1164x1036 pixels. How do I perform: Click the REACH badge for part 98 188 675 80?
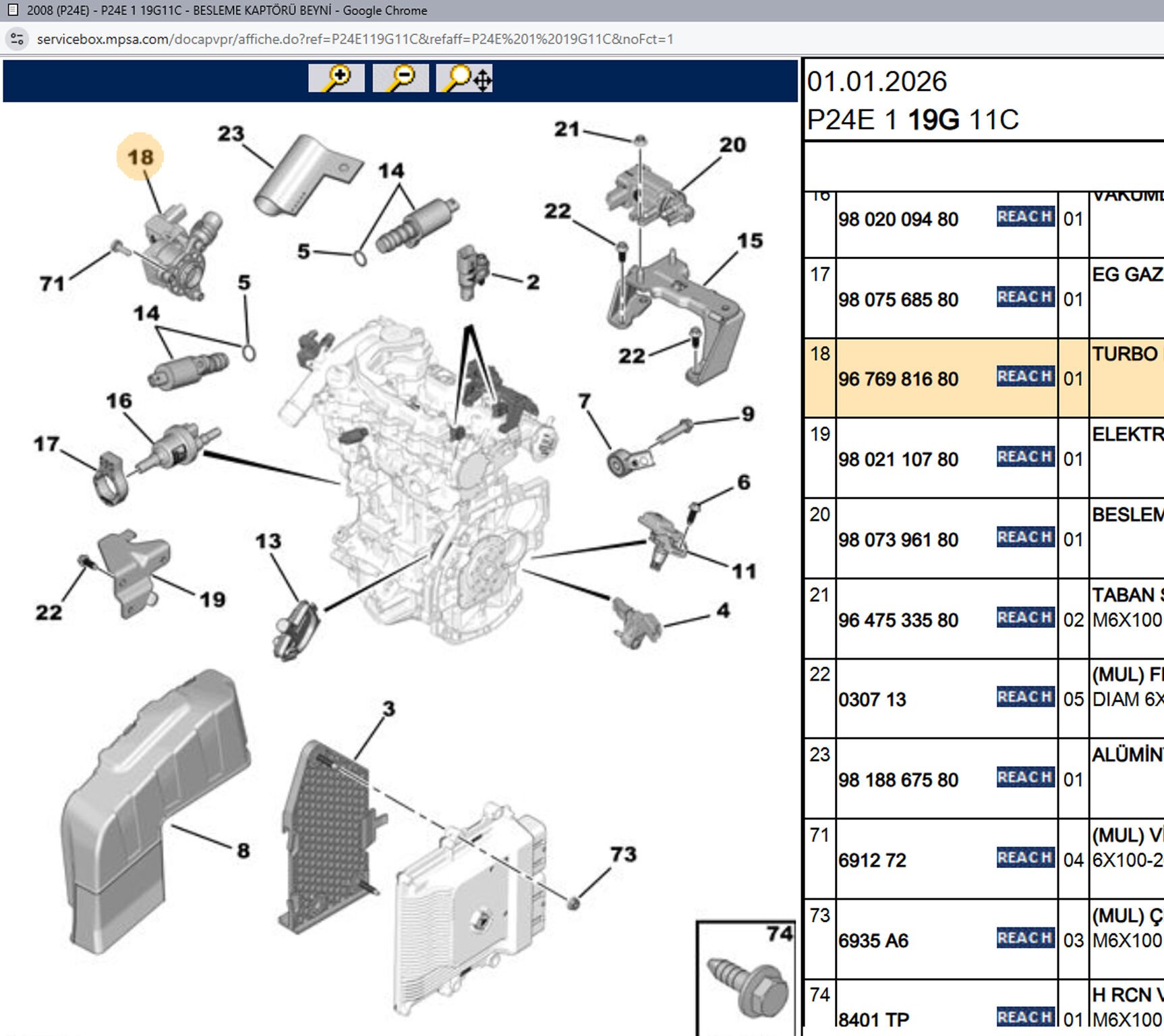[x=1025, y=777]
